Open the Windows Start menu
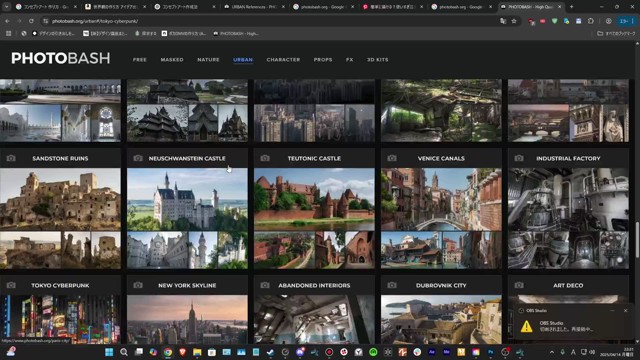 point(109,352)
